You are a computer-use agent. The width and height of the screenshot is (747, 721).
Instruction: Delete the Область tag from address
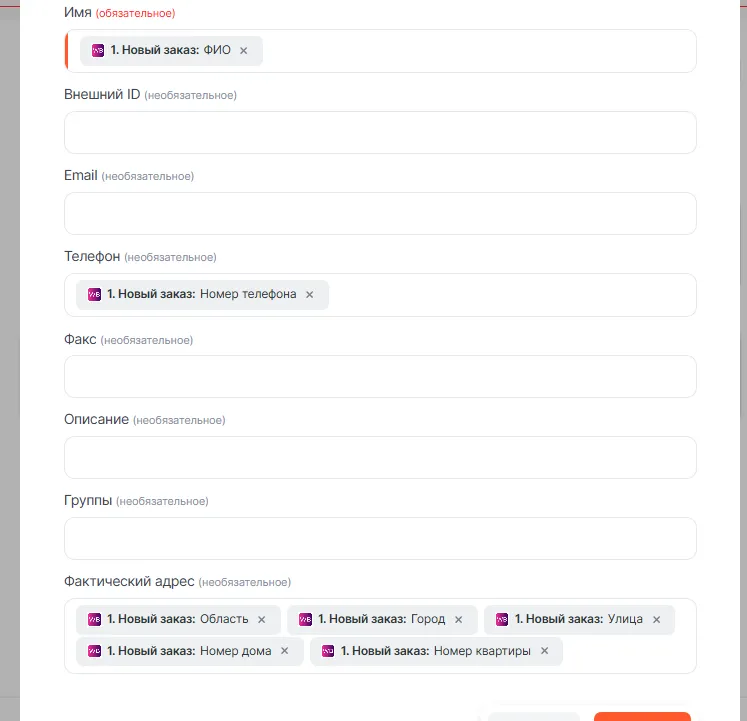[262, 620]
